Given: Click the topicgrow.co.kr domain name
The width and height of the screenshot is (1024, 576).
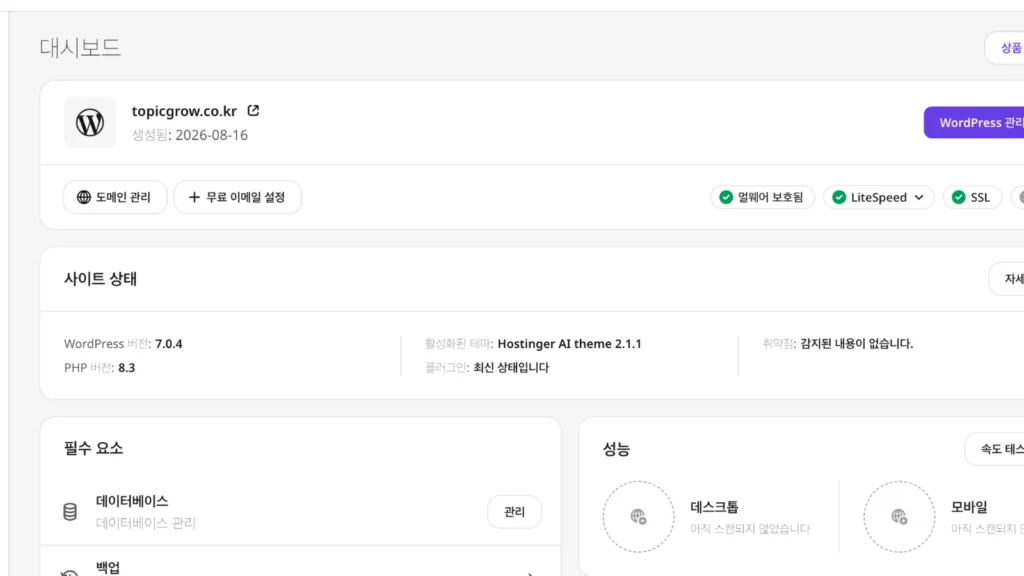Looking at the screenshot, I should pos(184,111).
